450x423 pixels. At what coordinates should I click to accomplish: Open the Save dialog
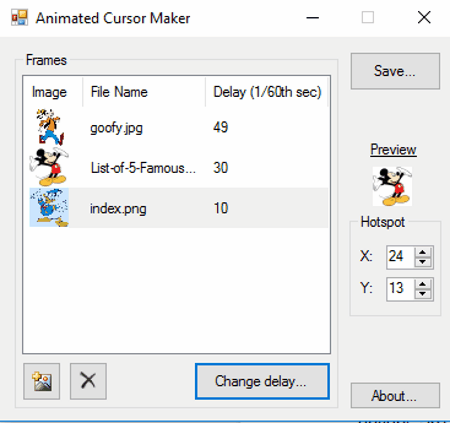395,71
